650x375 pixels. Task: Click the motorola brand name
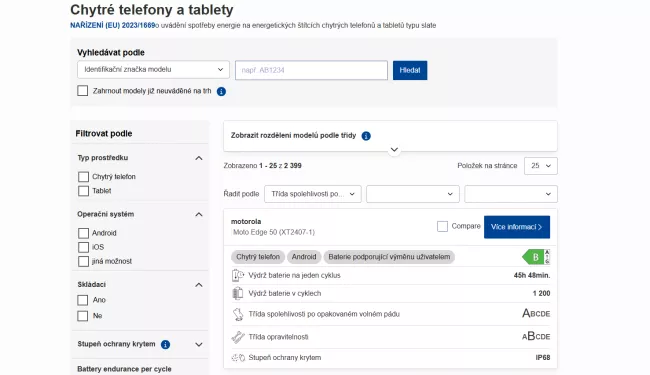pyautogui.click(x=246, y=222)
